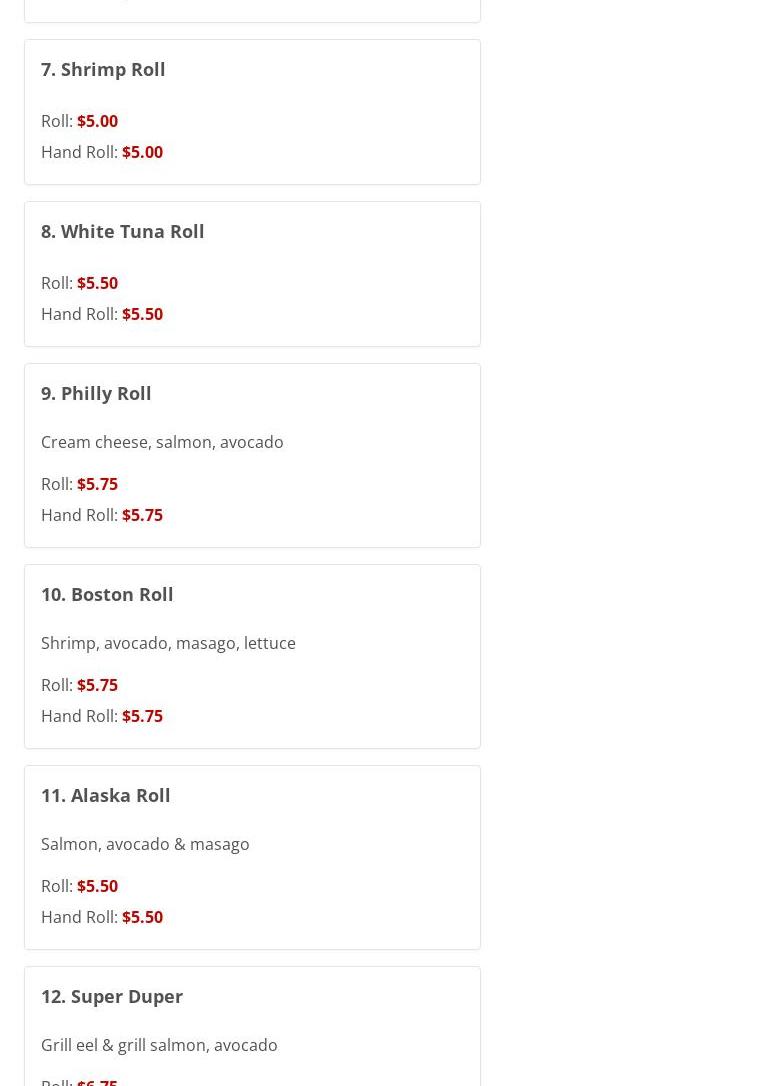Click Boston Roll shrimp avocado description

tap(168, 643)
